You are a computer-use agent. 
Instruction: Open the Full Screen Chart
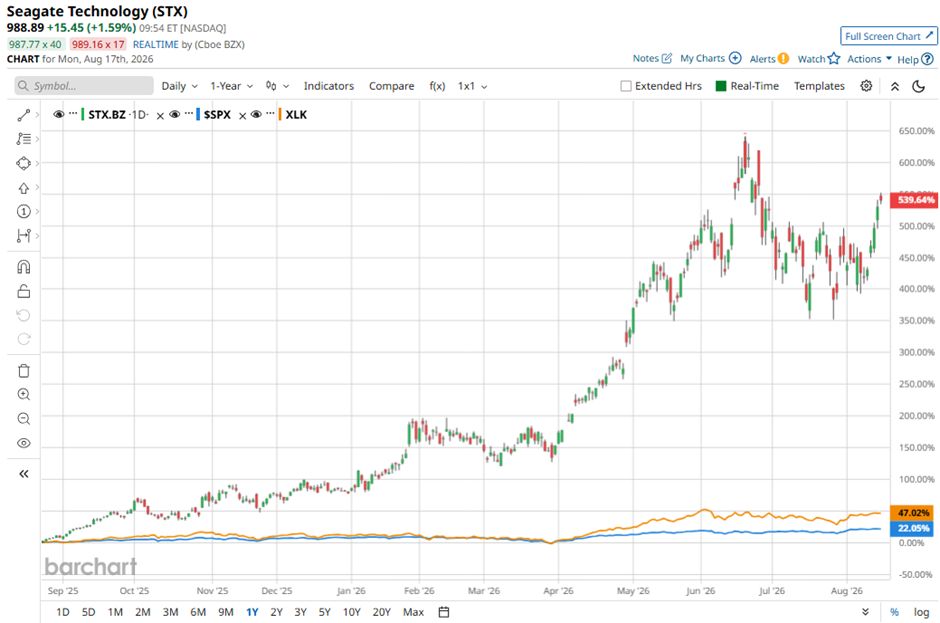point(888,36)
